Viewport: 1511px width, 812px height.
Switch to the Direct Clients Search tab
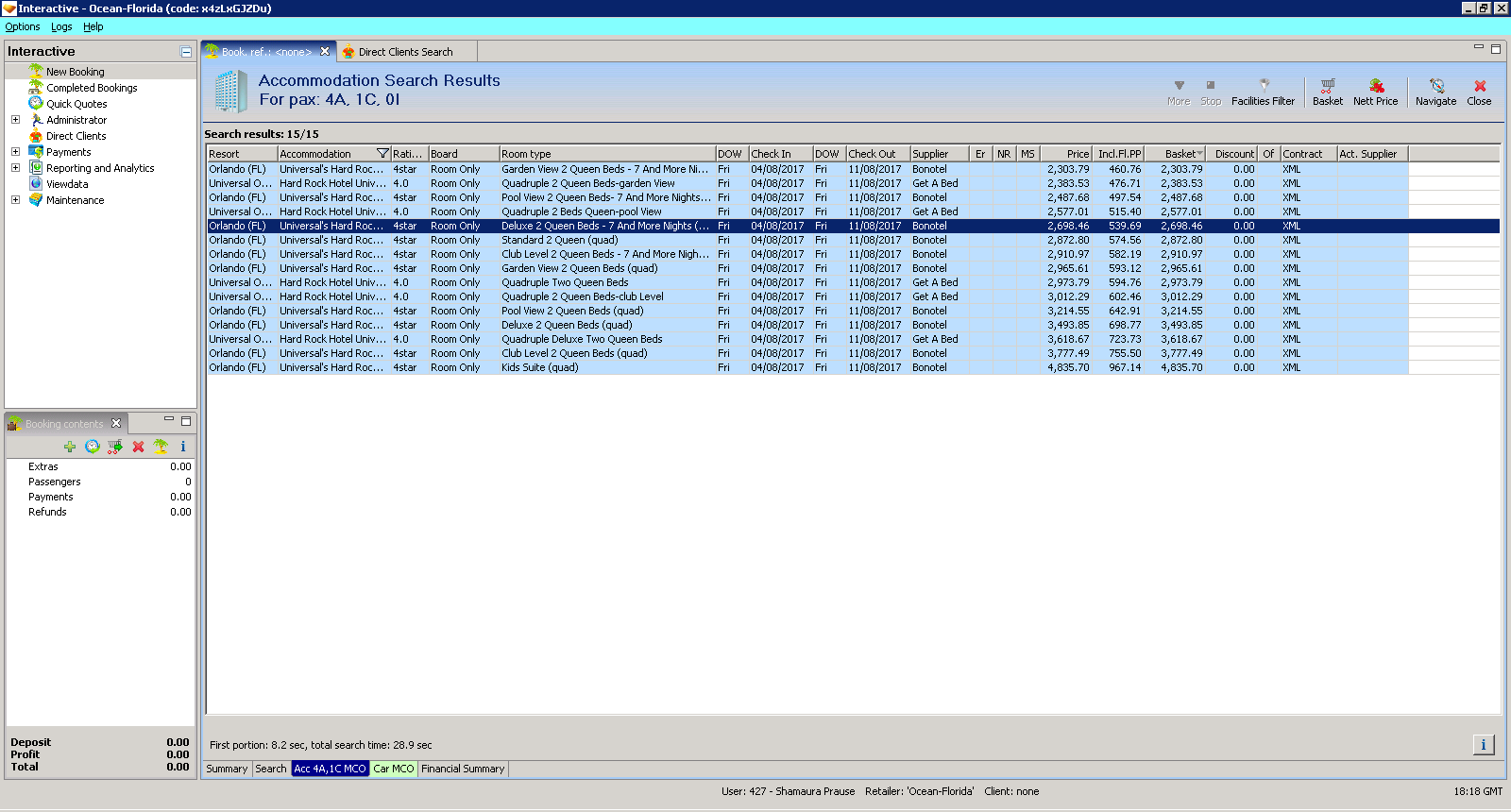(x=405, y=52)
